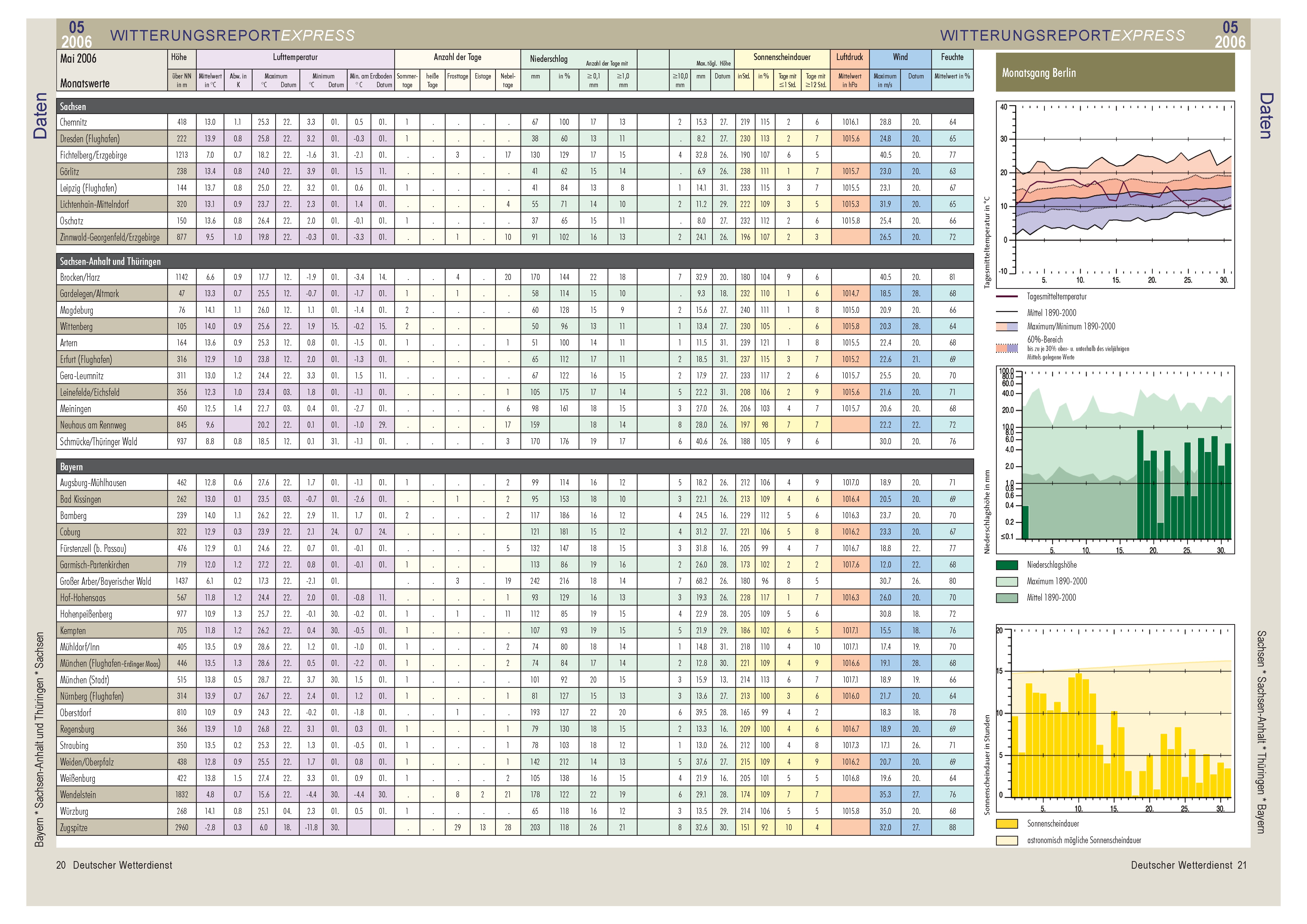Click the 'Garmisch-Partenkirchen' station name
Screen dimensions: 1307x924
(x=95, y=565)
